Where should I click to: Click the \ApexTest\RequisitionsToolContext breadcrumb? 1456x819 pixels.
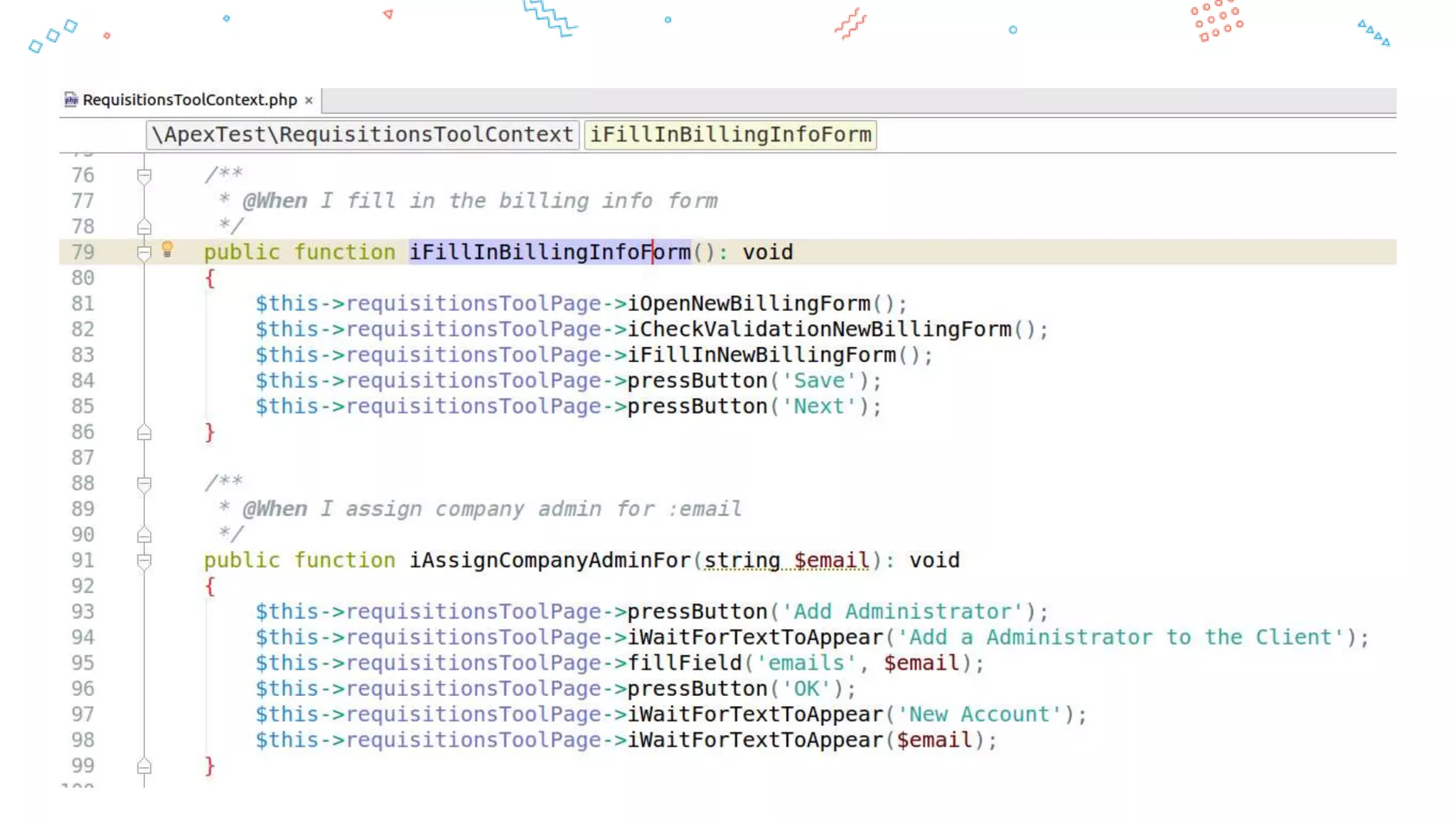pos(363,134)
